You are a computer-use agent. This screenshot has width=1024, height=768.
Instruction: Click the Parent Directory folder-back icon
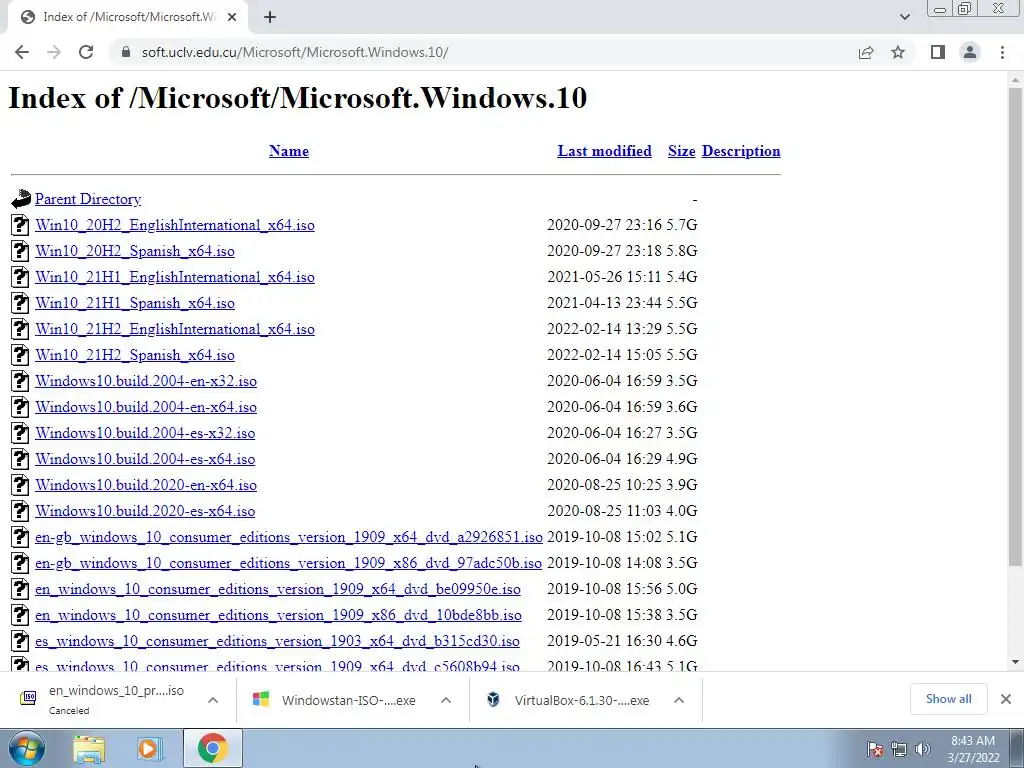[21, 199]
